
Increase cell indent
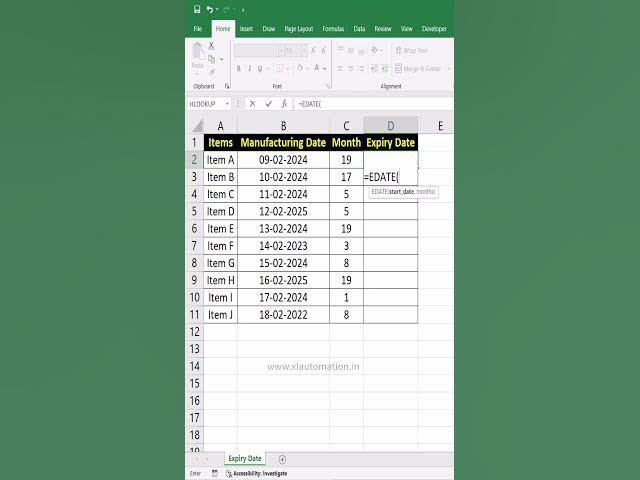384,69
